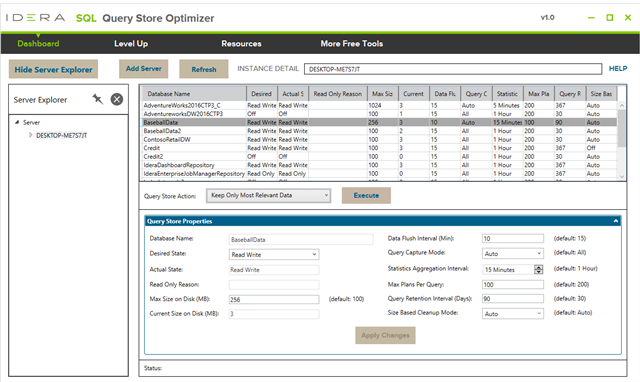The height and width of the screenshot is (382, 640).
Task: Open the Size Based Cleanup Mode dropdown
Action: [513, 313]
